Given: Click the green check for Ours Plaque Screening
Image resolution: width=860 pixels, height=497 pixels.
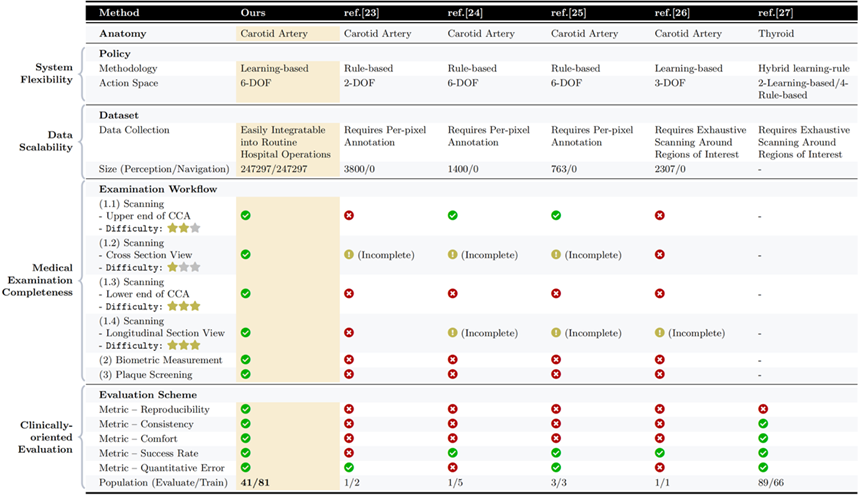Looking at the screenshot, I should pyautogui.click(x=246, y=374).
